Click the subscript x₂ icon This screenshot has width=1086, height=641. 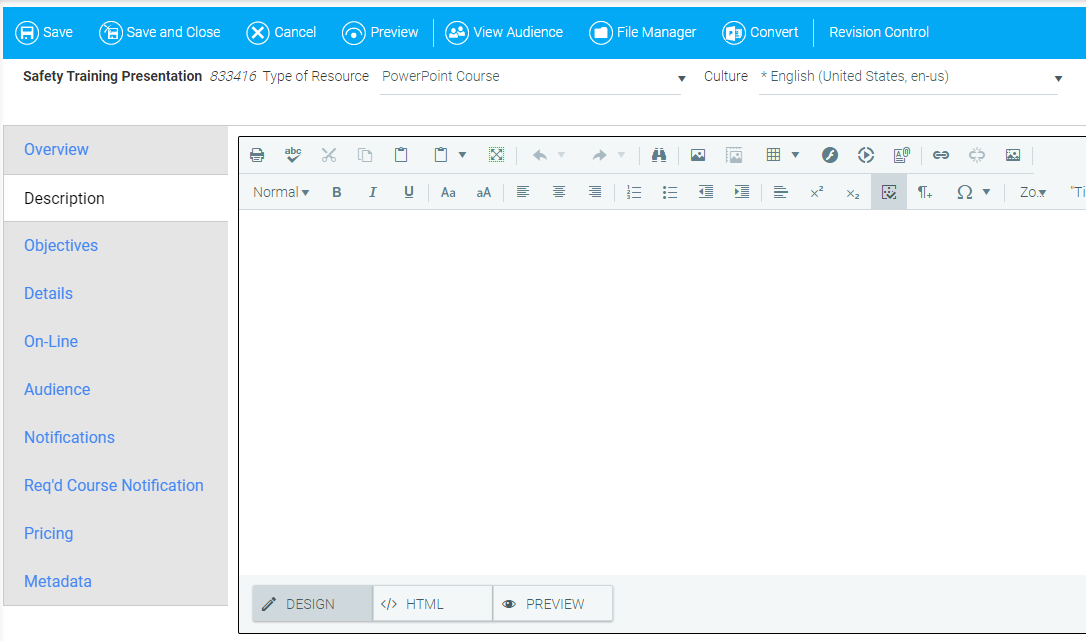coord(853,193)
